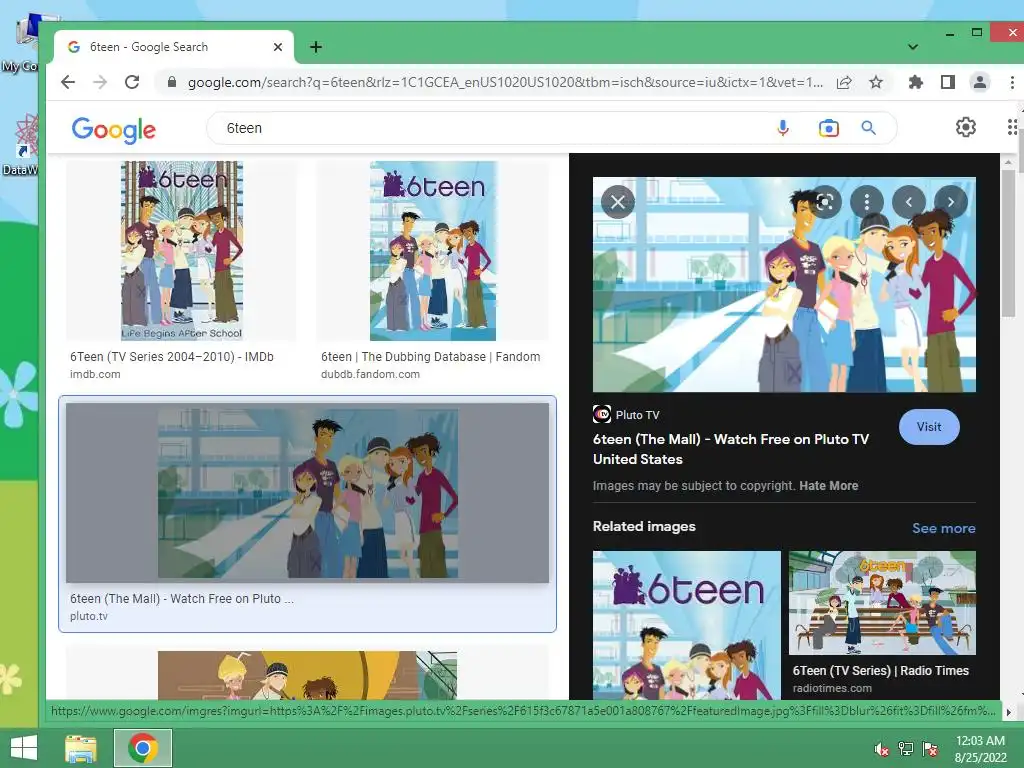Bookmark this page with the star icon

click(876, 82)
